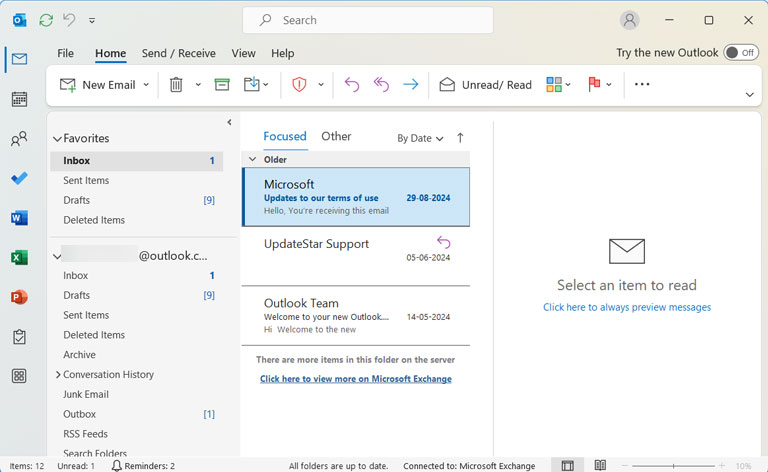Open the Outlook Team welcome email
This screenshot has width=768, height=472.
click(356, 316)
